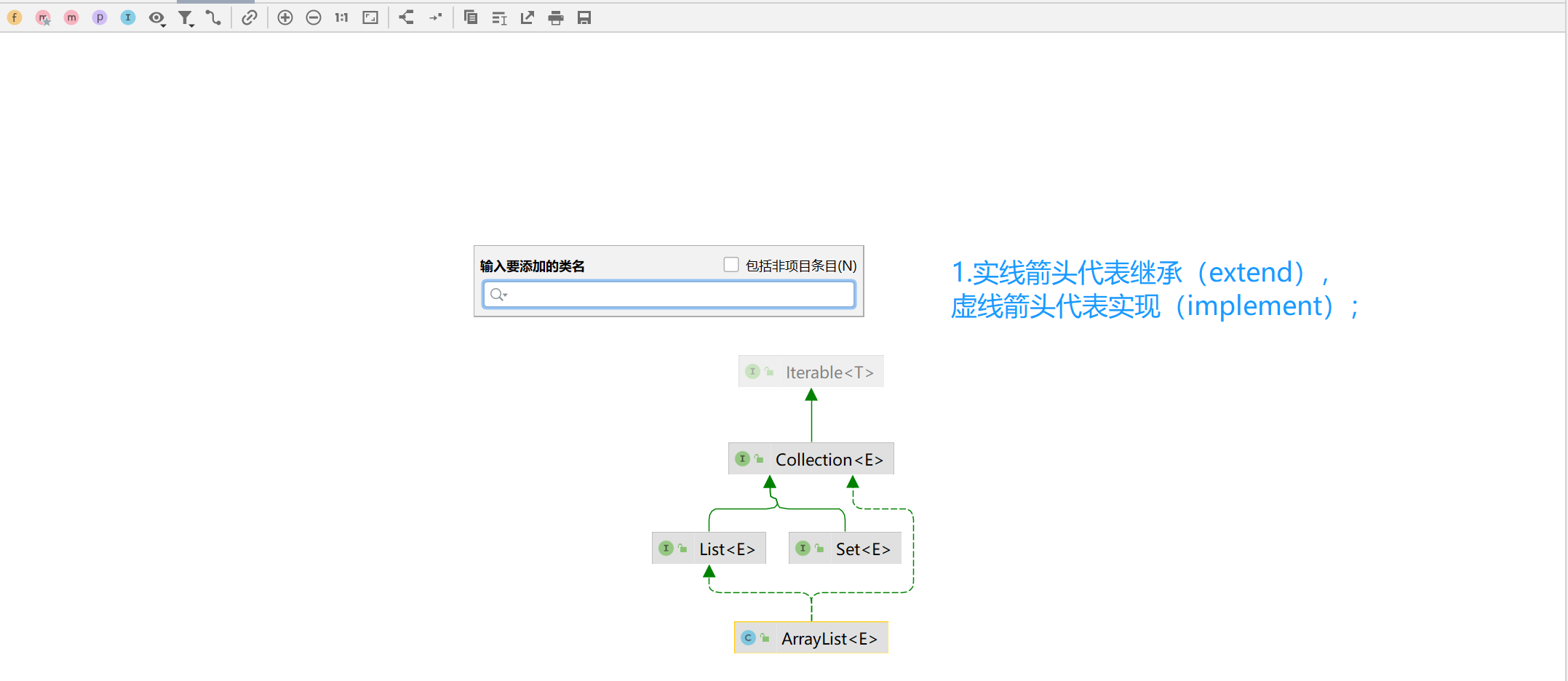Viewport: 1568px width, 681px height.
Task: Activate the curved edge creation mode icon
Action: click(213, 17)
